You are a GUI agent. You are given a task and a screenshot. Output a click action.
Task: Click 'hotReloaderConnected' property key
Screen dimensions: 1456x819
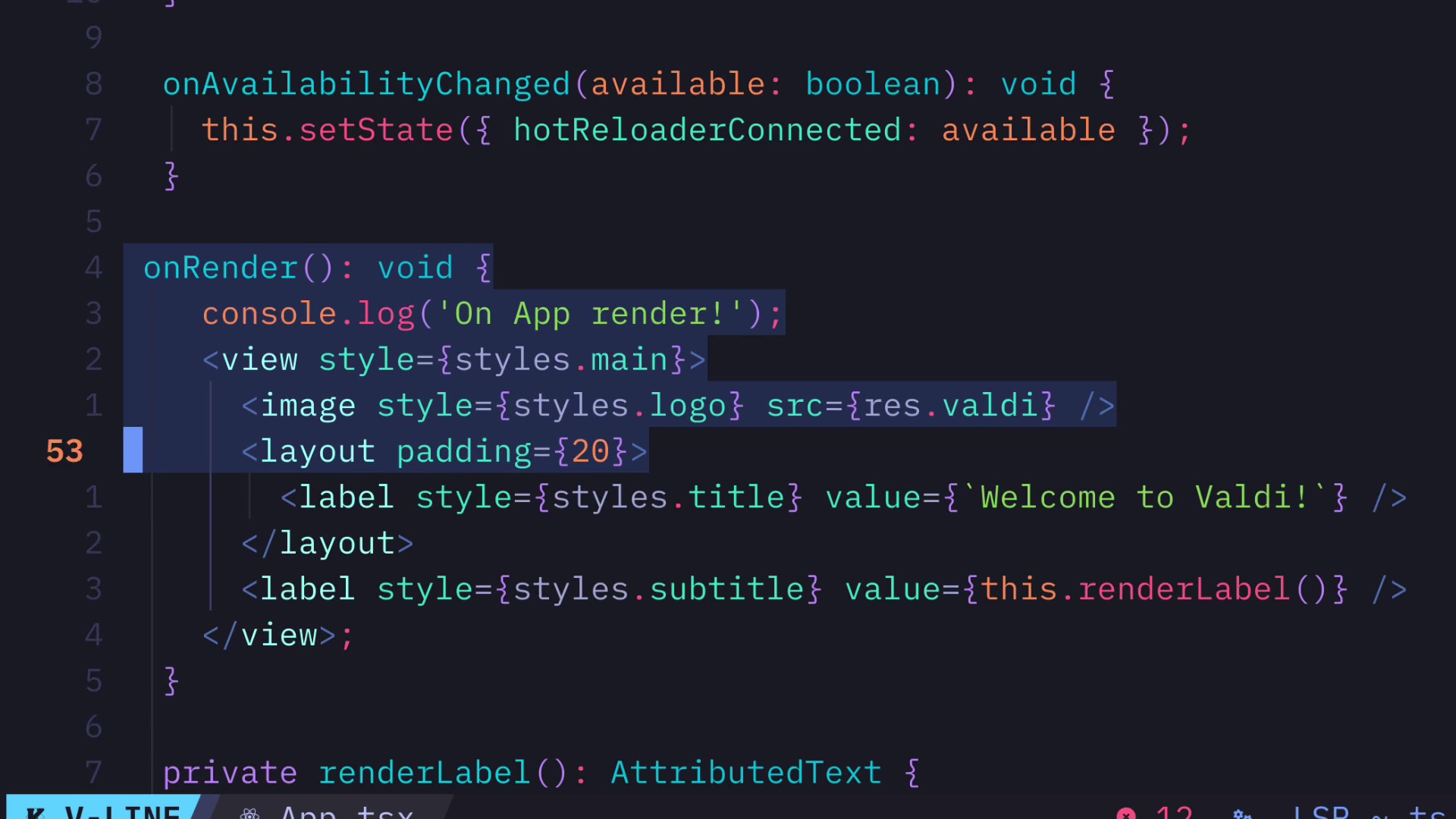point(707,130)
